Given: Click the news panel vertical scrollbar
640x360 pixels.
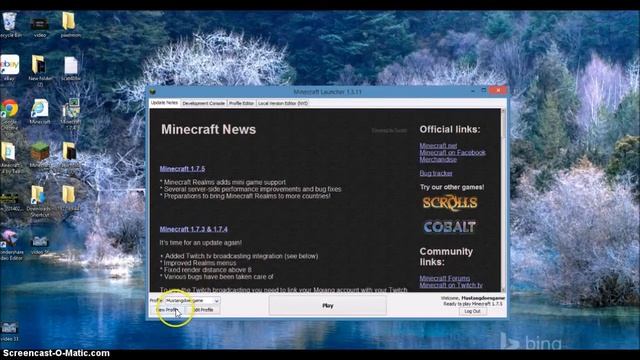Looking at the screenshot, I should 503,200.
